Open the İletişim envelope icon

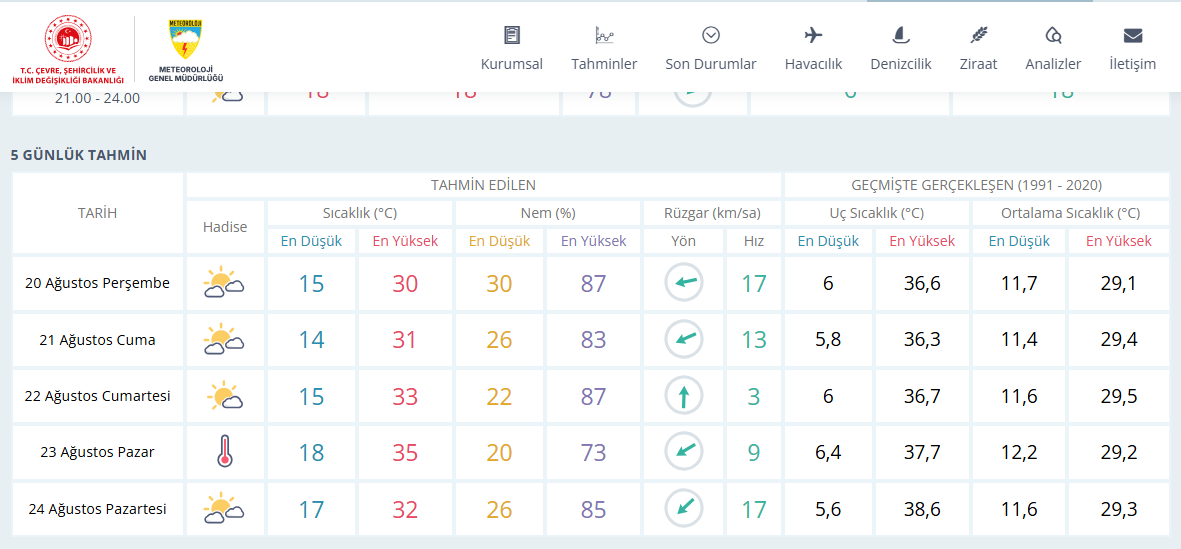[x=1133, y=35]
